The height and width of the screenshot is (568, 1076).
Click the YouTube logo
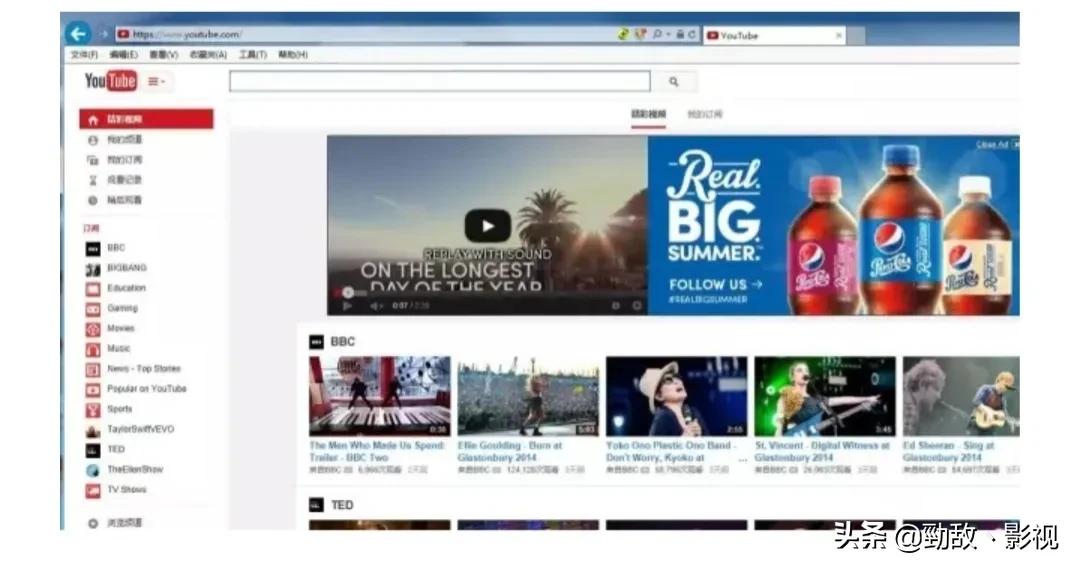[x=110, y=81]
